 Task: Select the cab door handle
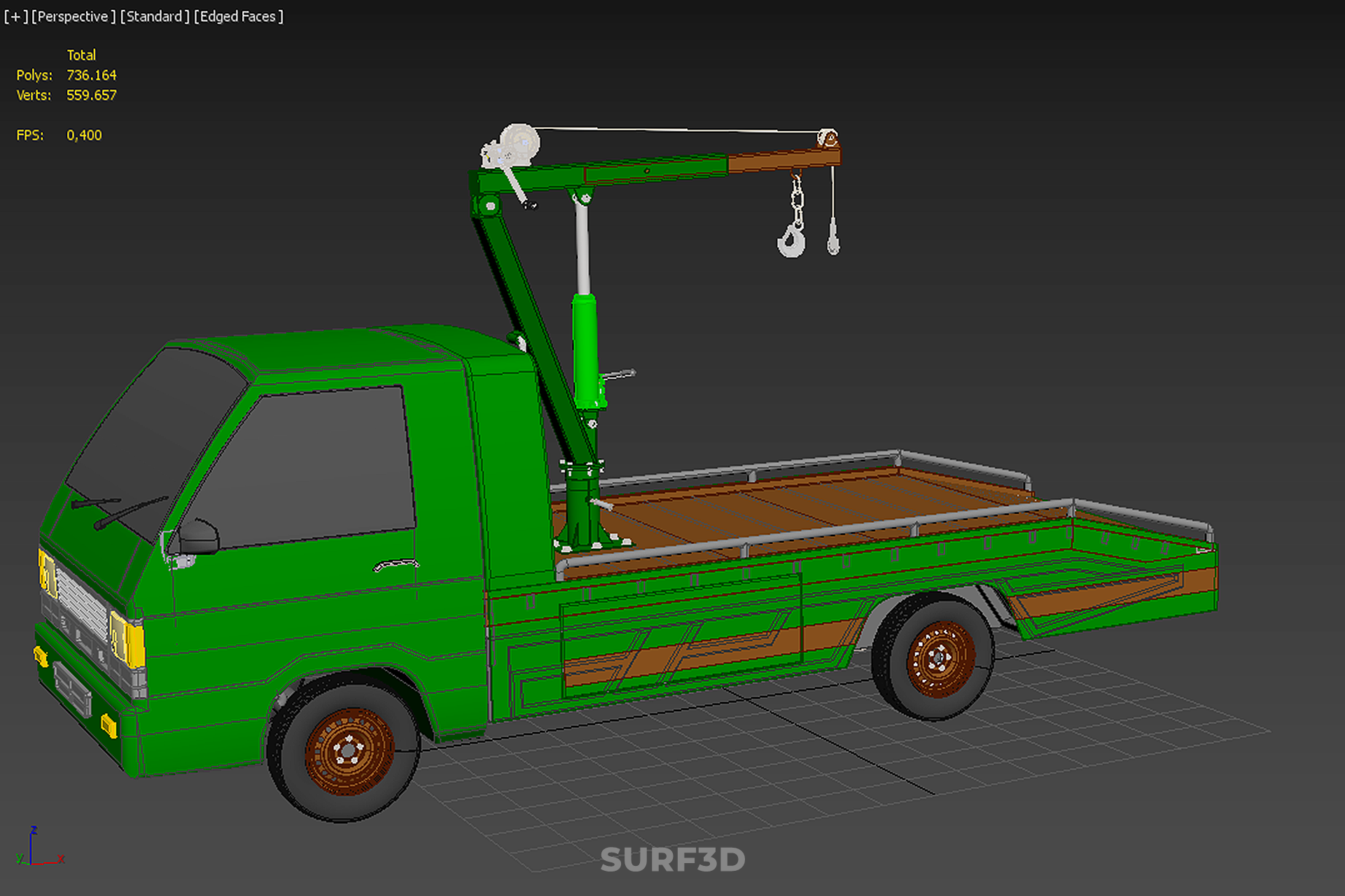pos(396,564)
